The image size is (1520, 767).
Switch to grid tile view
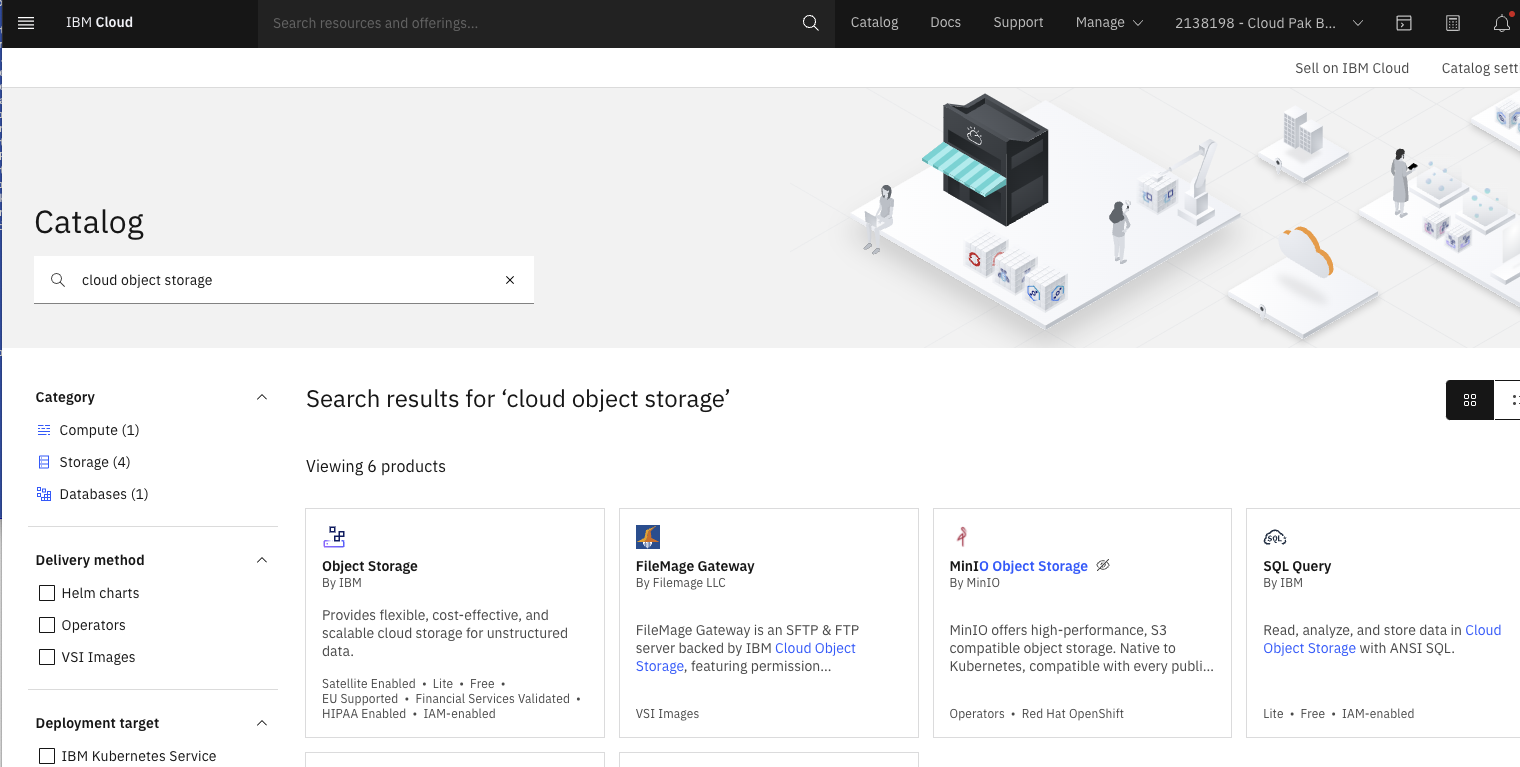(x=1470, y=400)
